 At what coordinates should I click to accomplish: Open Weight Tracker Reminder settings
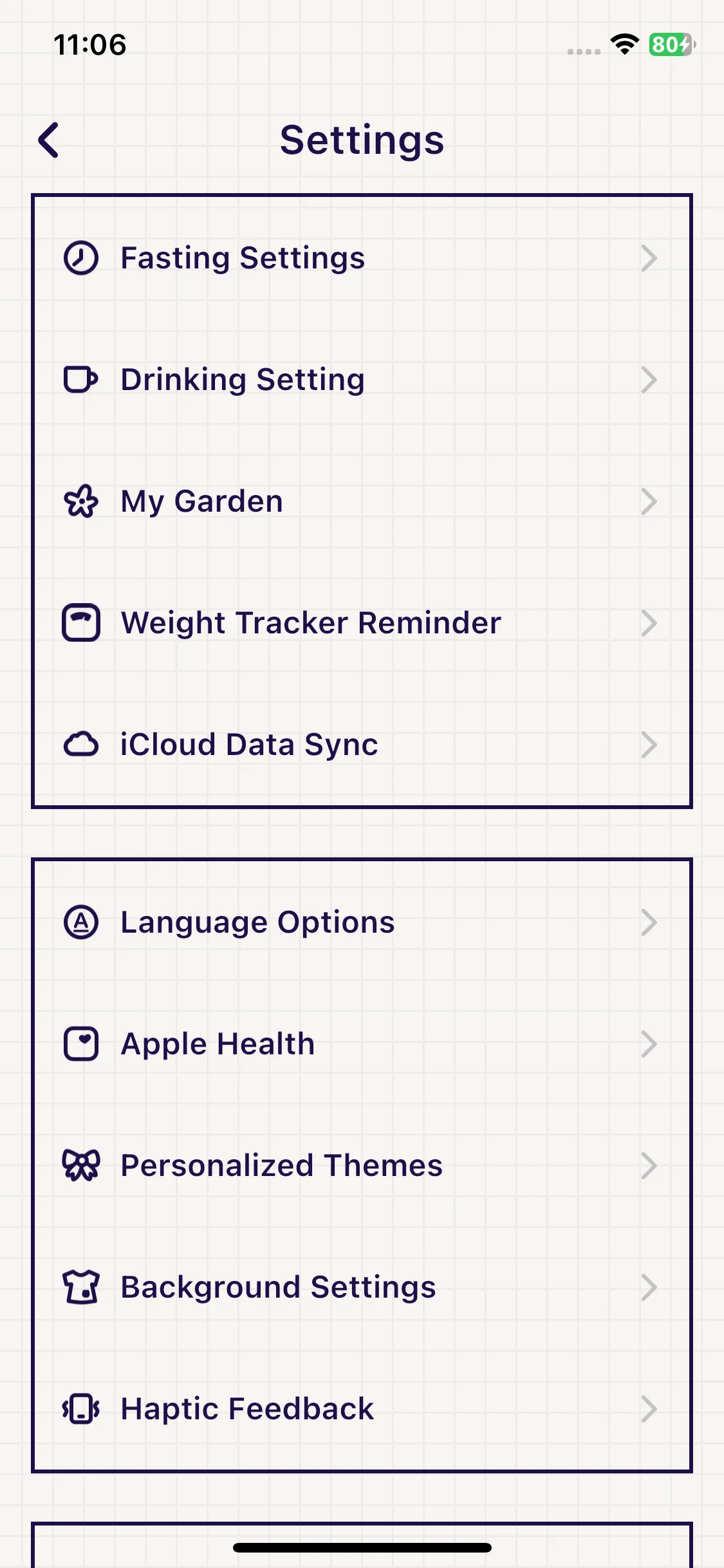[x=362, y=622]
